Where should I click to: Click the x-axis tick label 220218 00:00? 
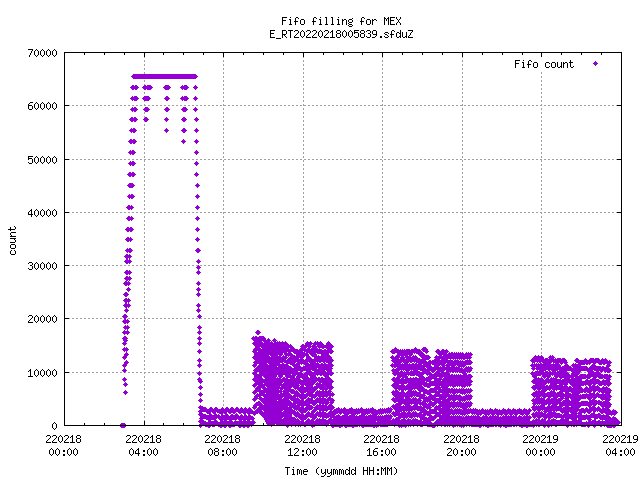(63, 445)
